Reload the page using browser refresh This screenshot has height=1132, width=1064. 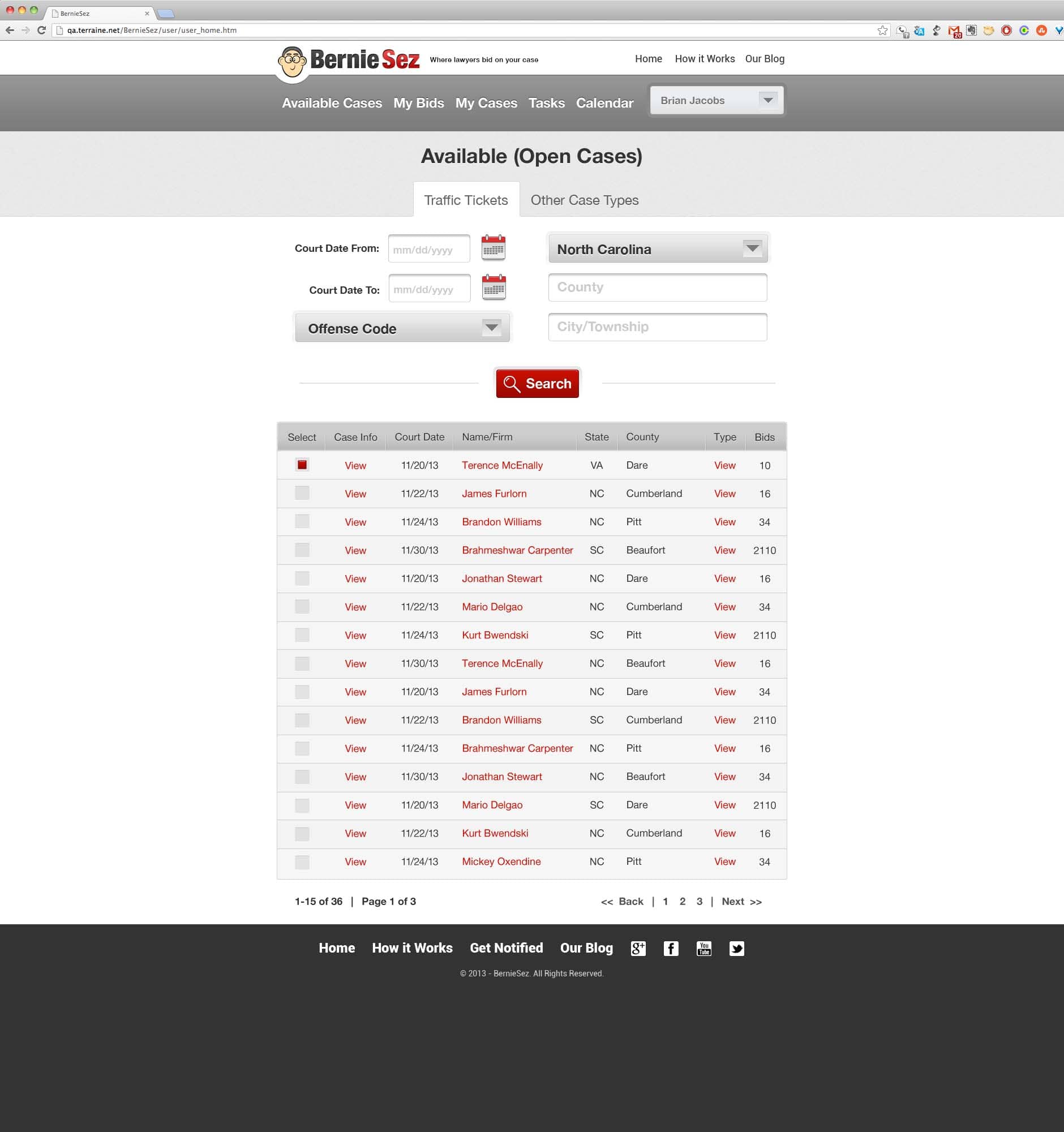(x=41, y=30)
